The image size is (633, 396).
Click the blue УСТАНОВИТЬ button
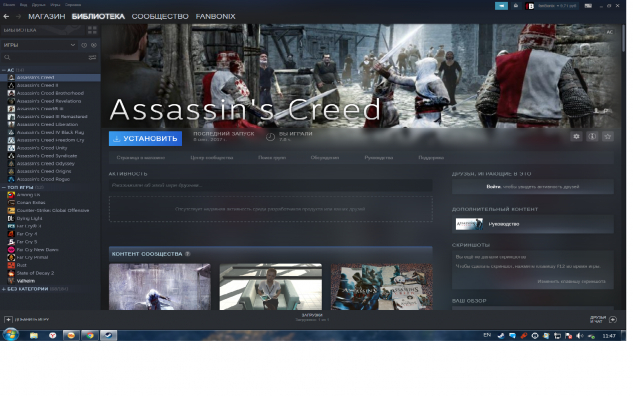145,138
